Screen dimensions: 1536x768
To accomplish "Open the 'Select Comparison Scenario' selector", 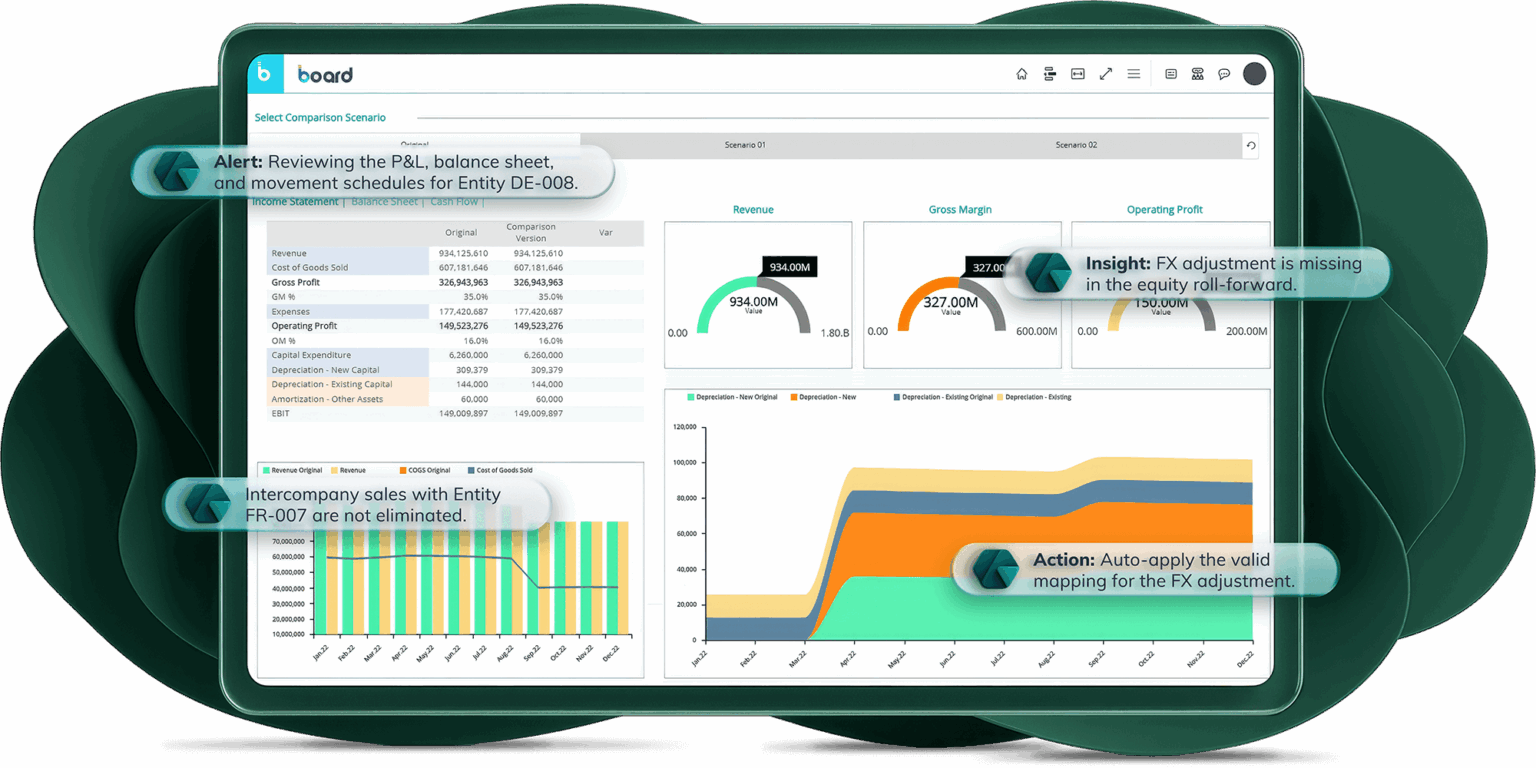I will click(x=320, y=117).
